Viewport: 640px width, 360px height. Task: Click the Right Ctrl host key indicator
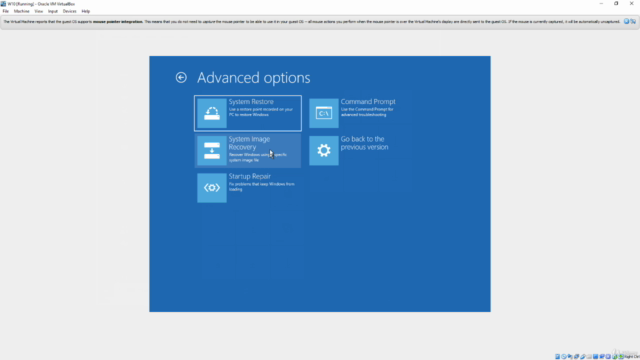click(632, 357)
